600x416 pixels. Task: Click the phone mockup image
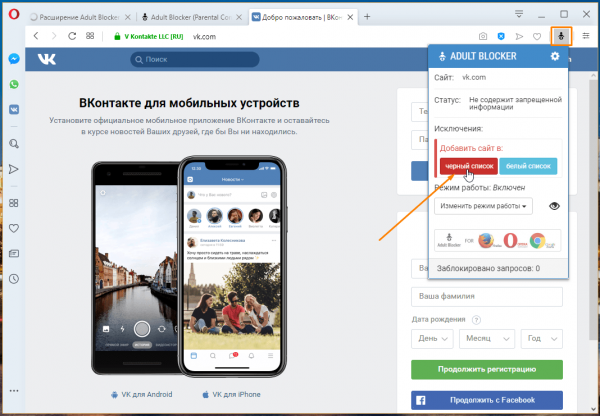(x=189, y=266)
